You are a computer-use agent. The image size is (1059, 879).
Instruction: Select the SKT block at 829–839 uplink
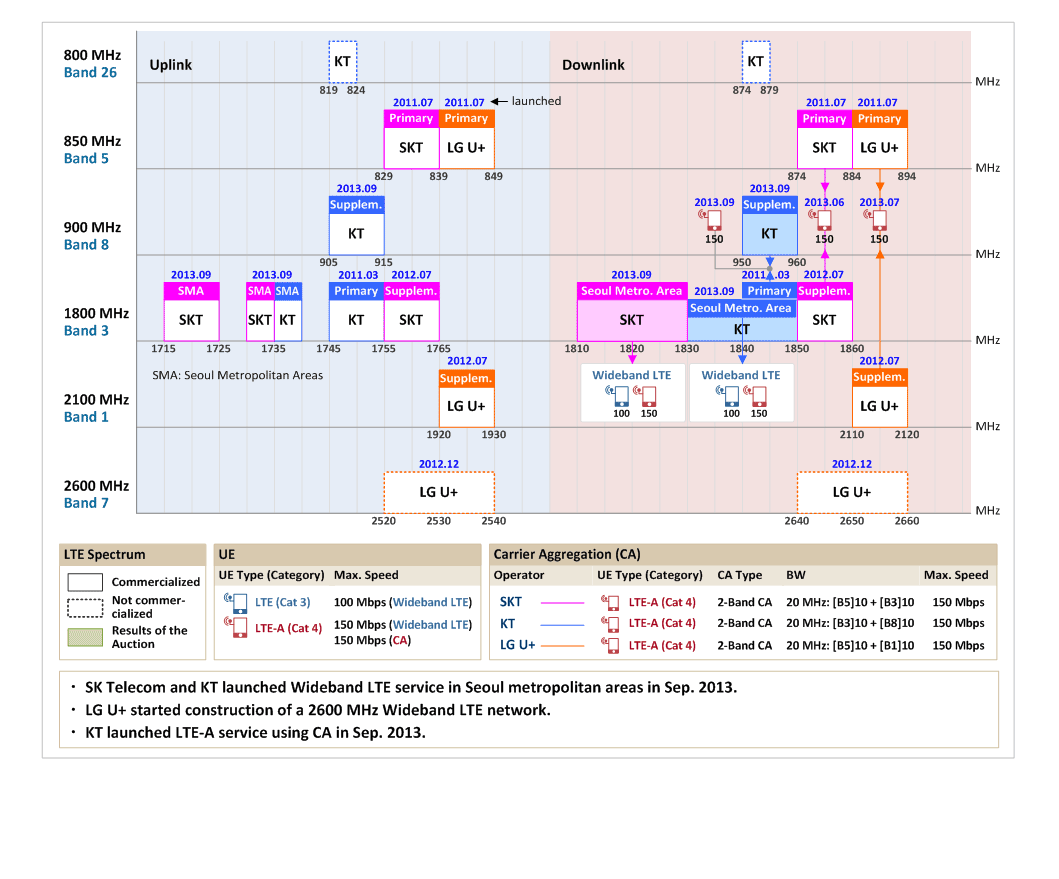(x=411, y=139)
